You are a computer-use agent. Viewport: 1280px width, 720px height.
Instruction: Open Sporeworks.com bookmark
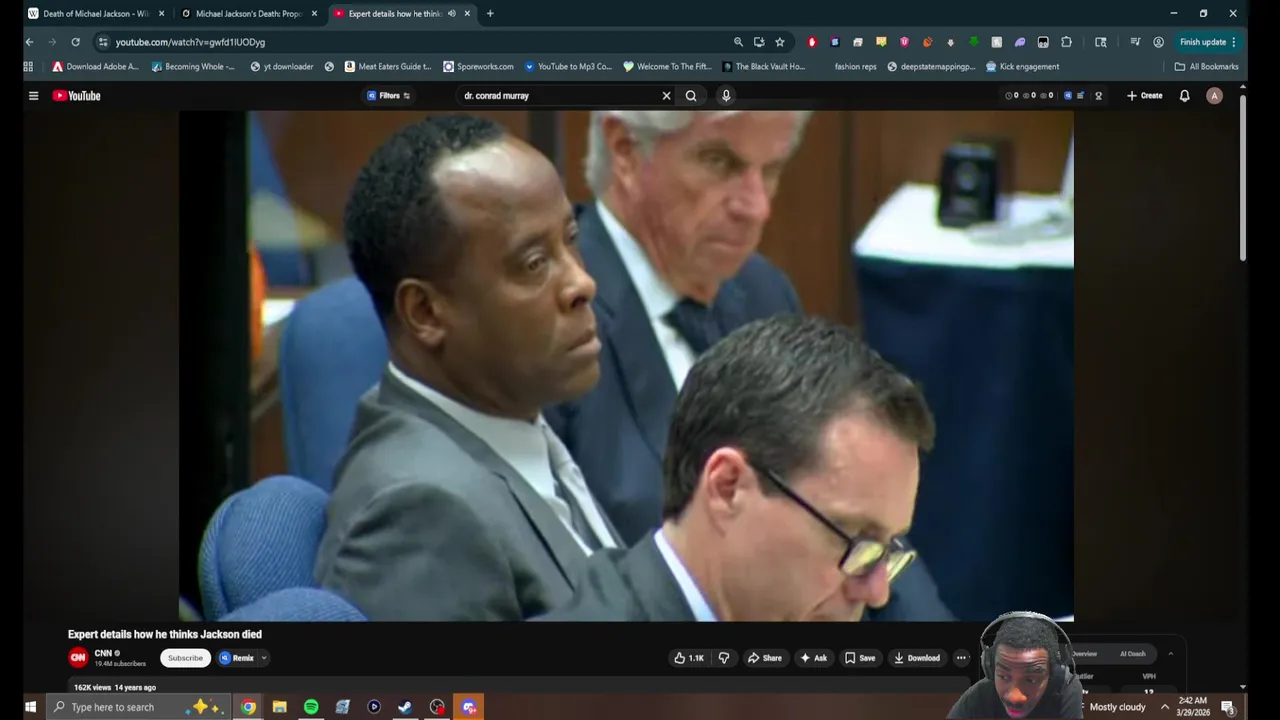tap(478, 67)
